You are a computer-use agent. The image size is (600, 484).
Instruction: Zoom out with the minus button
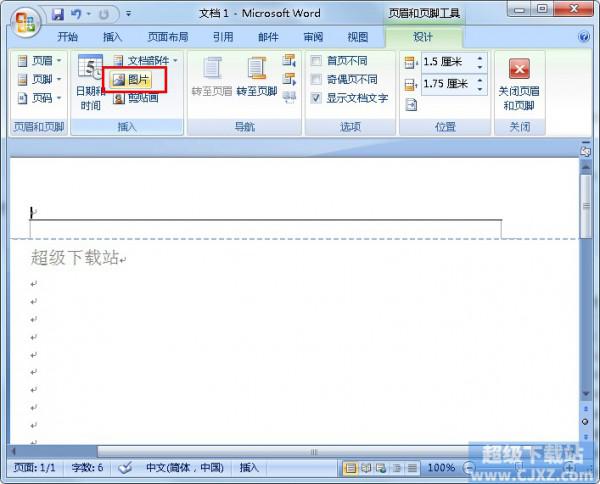(469, 468)
